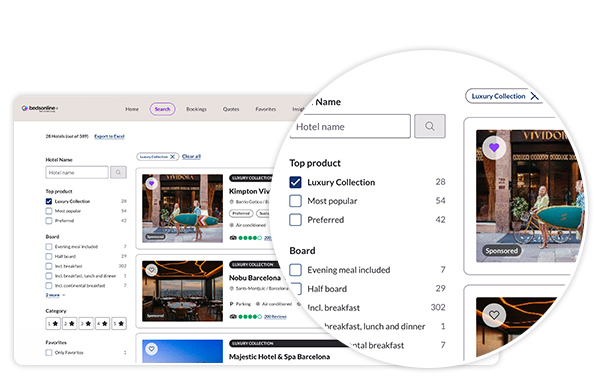The height and width of the screenshot is (379, 596).
Task: Go to the Quotes nav item
Action: coord(231,109)
